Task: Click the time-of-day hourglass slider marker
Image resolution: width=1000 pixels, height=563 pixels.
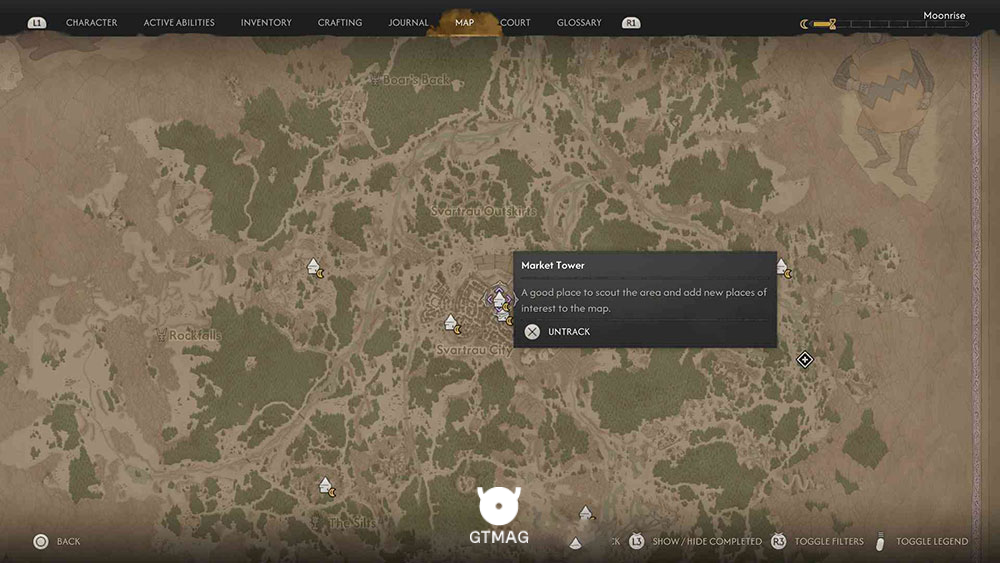Action: tap(832, 24)
